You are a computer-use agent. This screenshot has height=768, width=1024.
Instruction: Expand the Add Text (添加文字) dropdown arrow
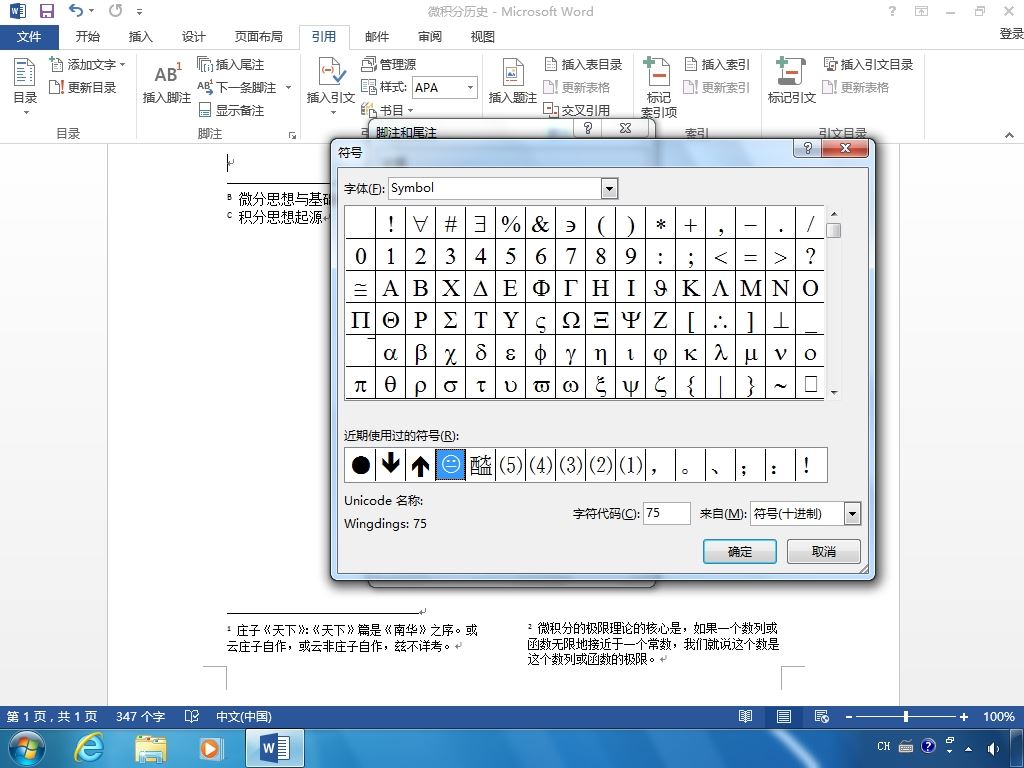122,64
